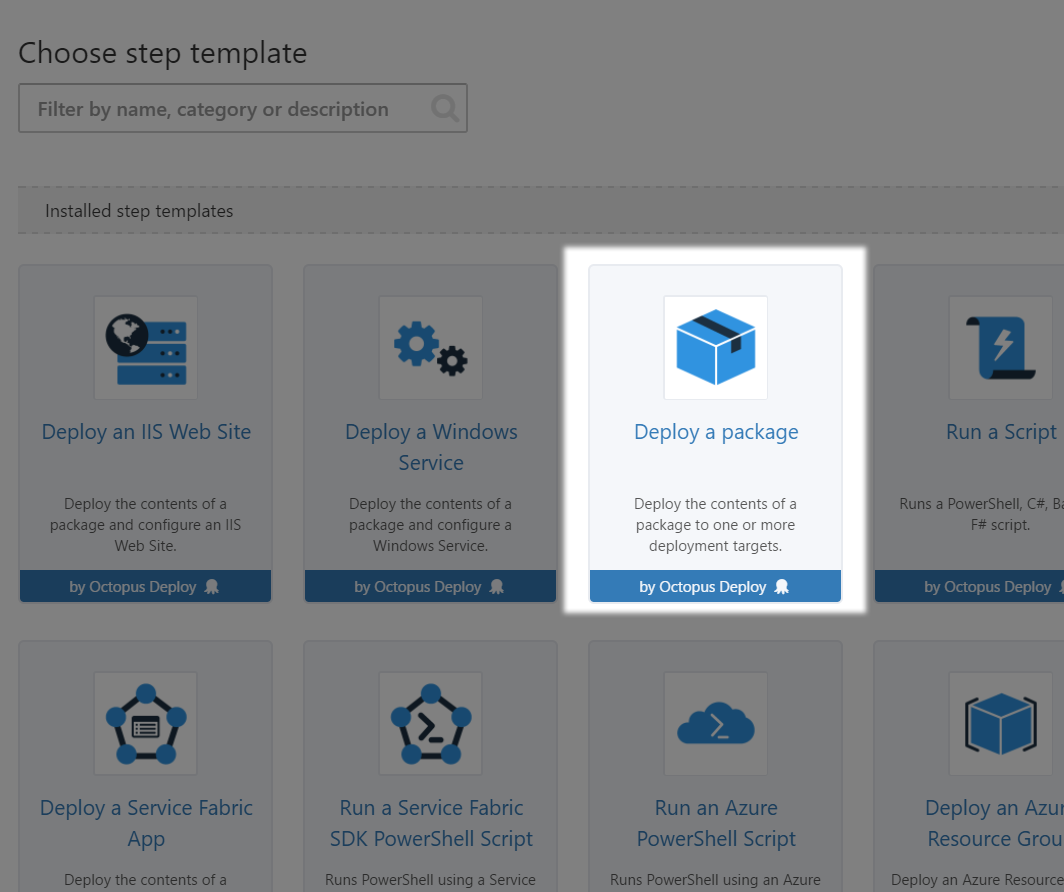This screenshot has width=1064, height=892.
Task: Click the search magnifier in the filter box
Action: [444, 108]
